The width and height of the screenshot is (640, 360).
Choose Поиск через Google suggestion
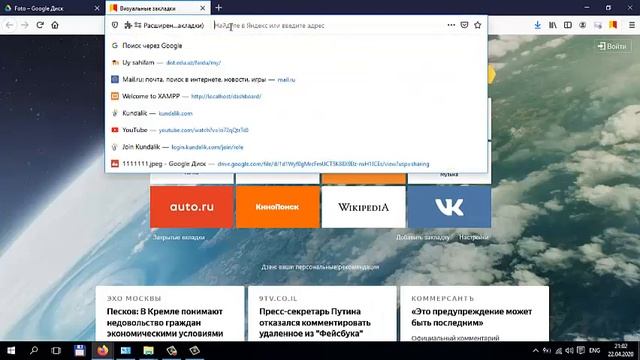tap(296, 46)
